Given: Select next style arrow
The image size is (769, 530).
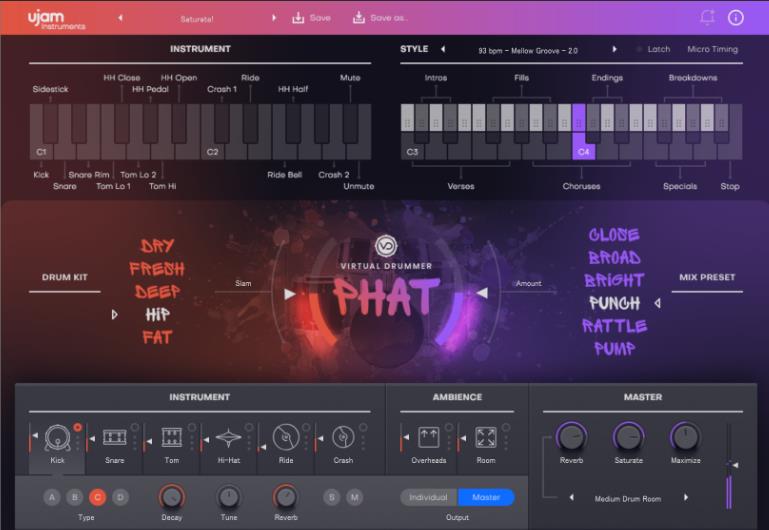Looking at the screenshot, I should (x=614, y=49).
